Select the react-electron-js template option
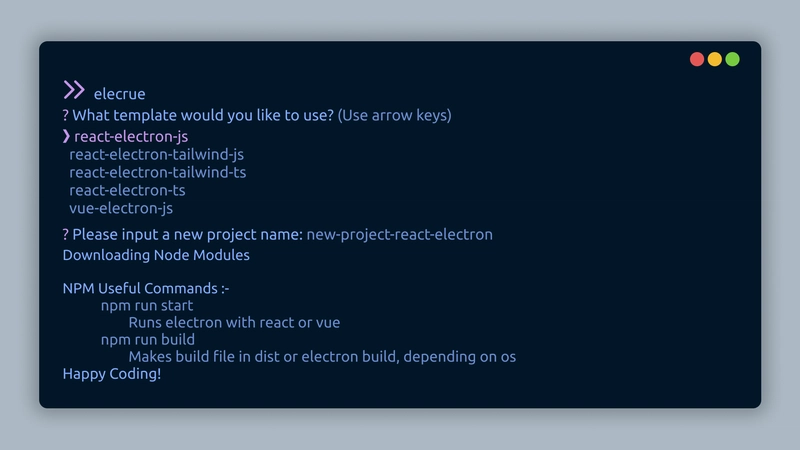800x450 pixels. pos(131,137)
